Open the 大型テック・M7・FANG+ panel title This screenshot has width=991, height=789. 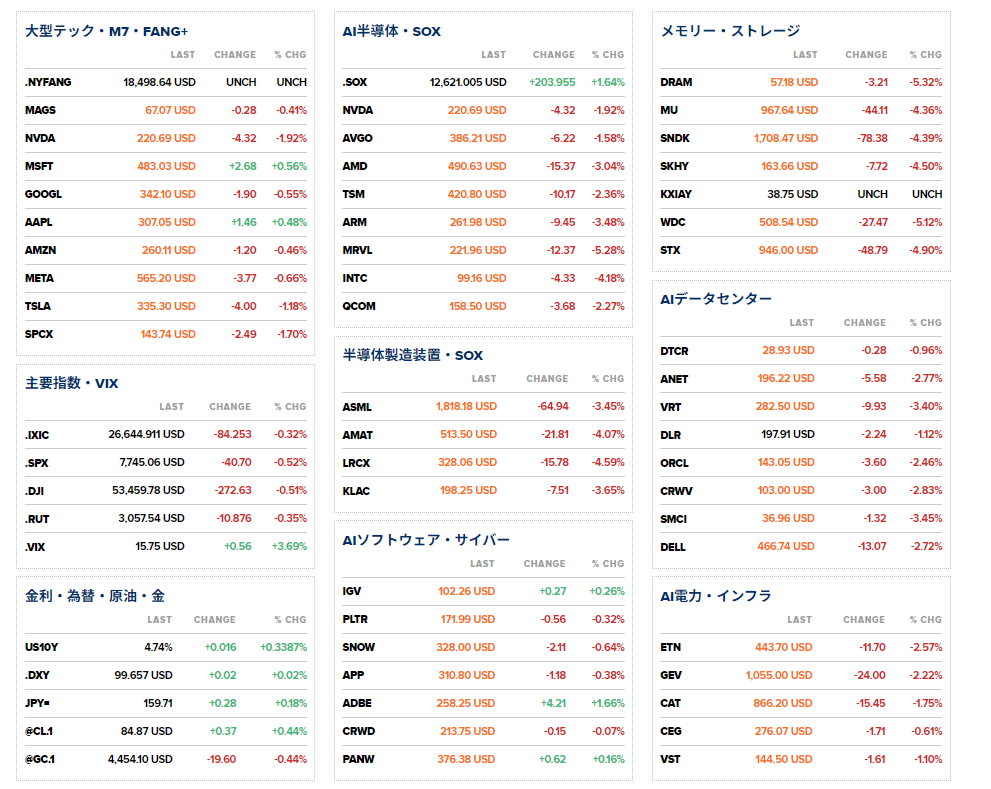pyautogui.click(x=106, y=31)
